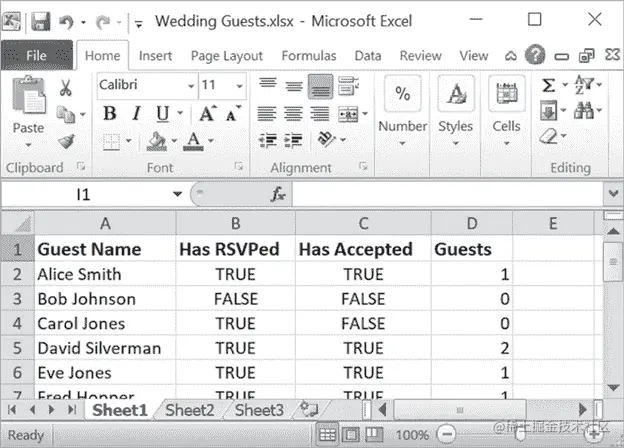This screenshot has height=448, width=624.
Task: Toggle Bold formatting
Action: click(x=110, y=114)
